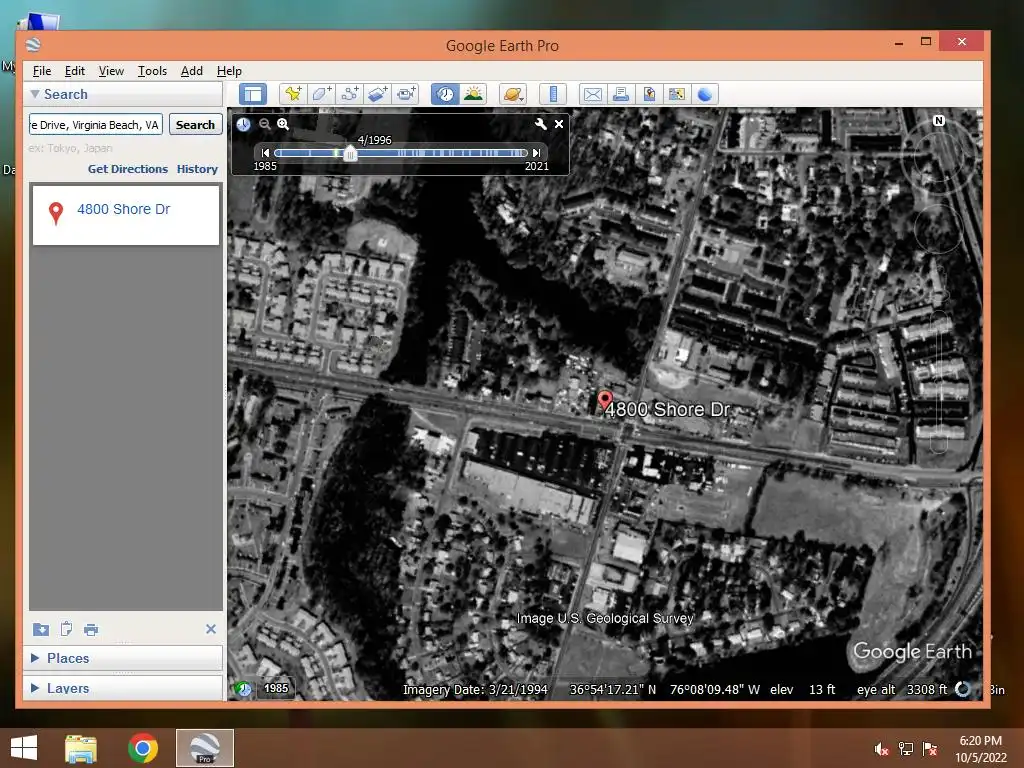Close the historical imagery slider
This screenshot has width=1024, height=768.
tap(559, 124)
